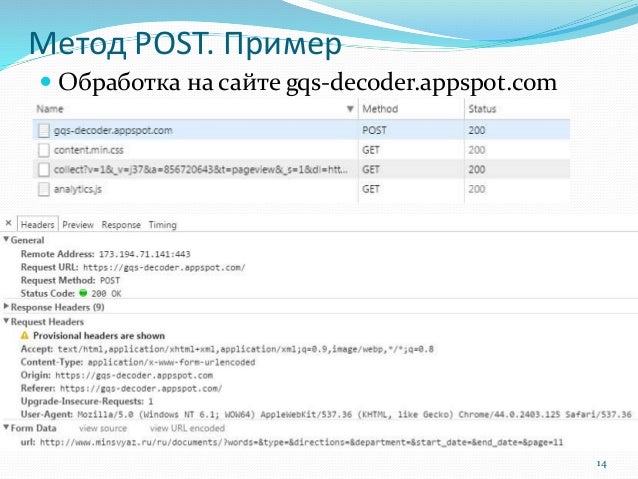The image size is (638, 479).
Task: Click the provisional headers warning icon
Action: point(25,335)
